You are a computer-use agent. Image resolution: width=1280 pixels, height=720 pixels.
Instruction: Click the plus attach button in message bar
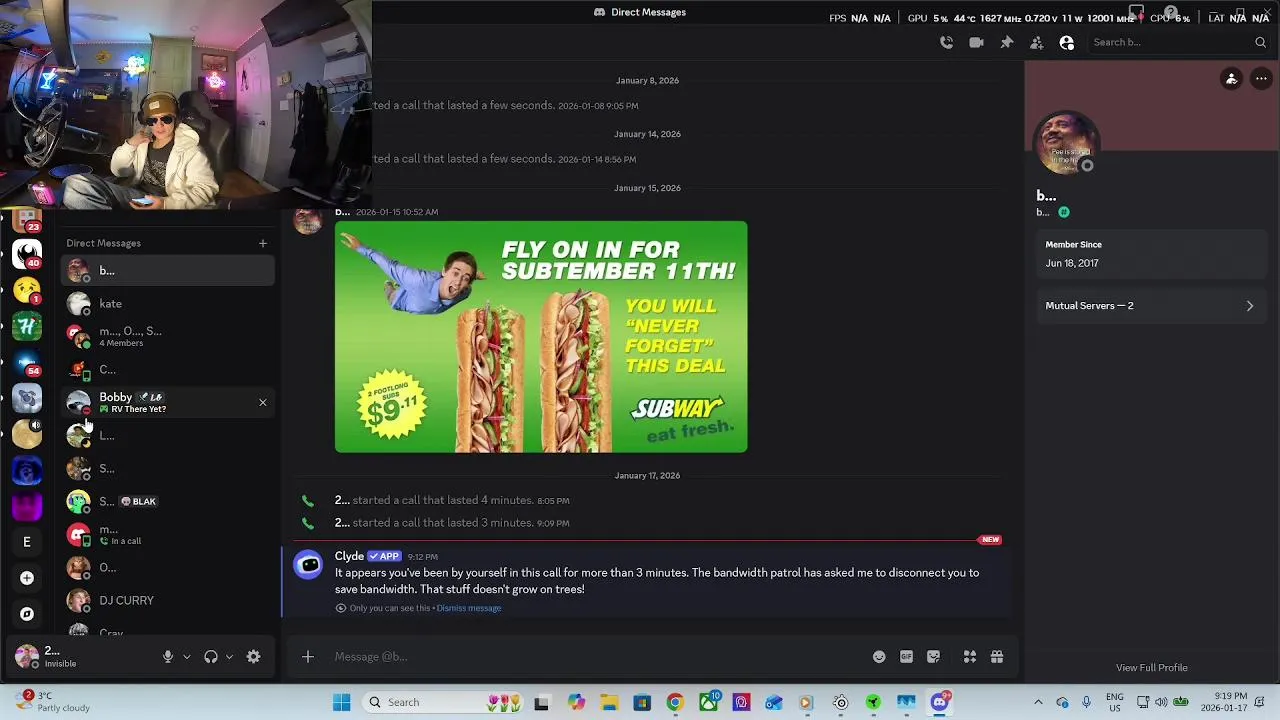(x=308, y=656)
